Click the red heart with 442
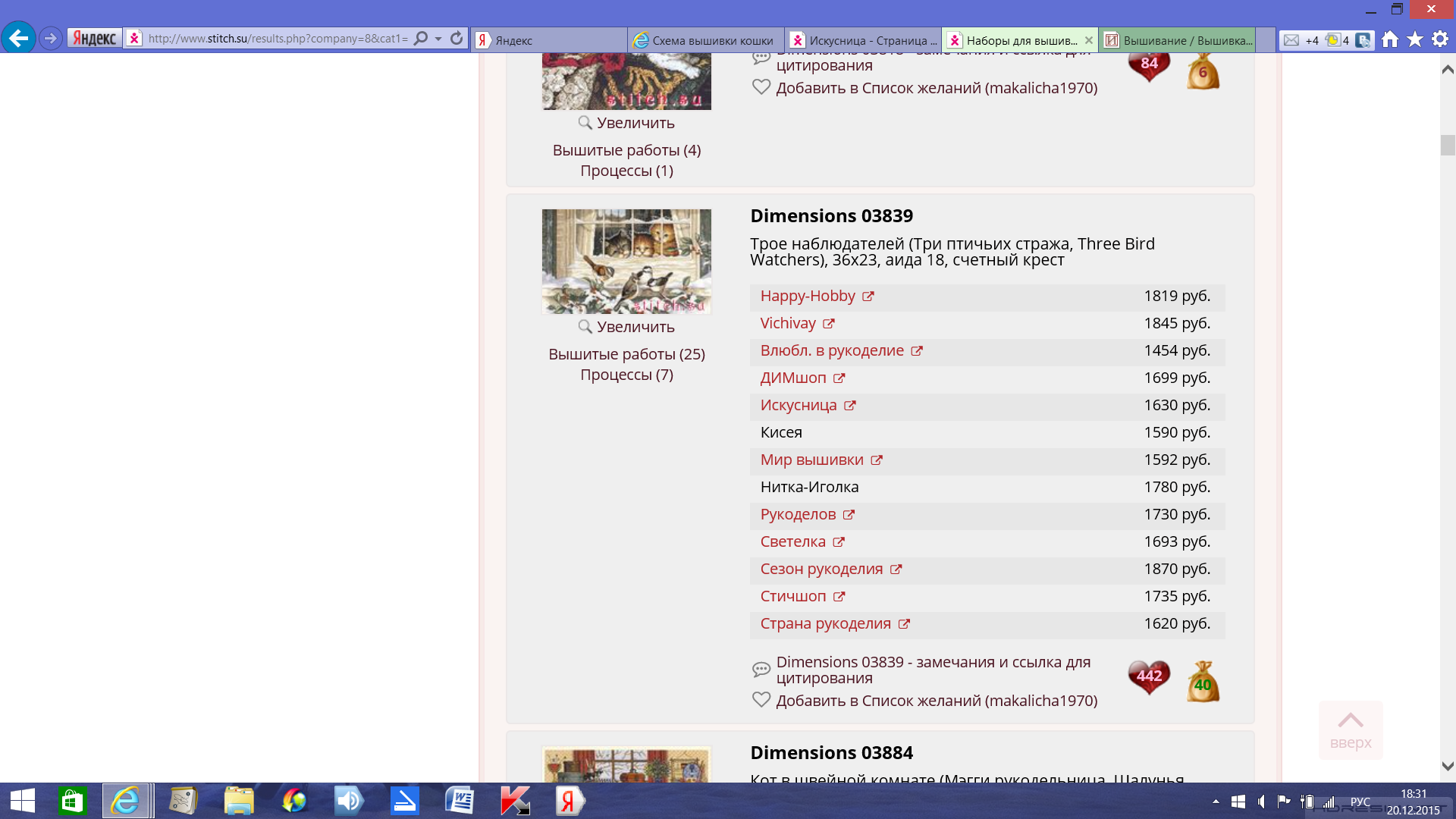Viewport: 1456px width, 819px height. (1149, 676)
